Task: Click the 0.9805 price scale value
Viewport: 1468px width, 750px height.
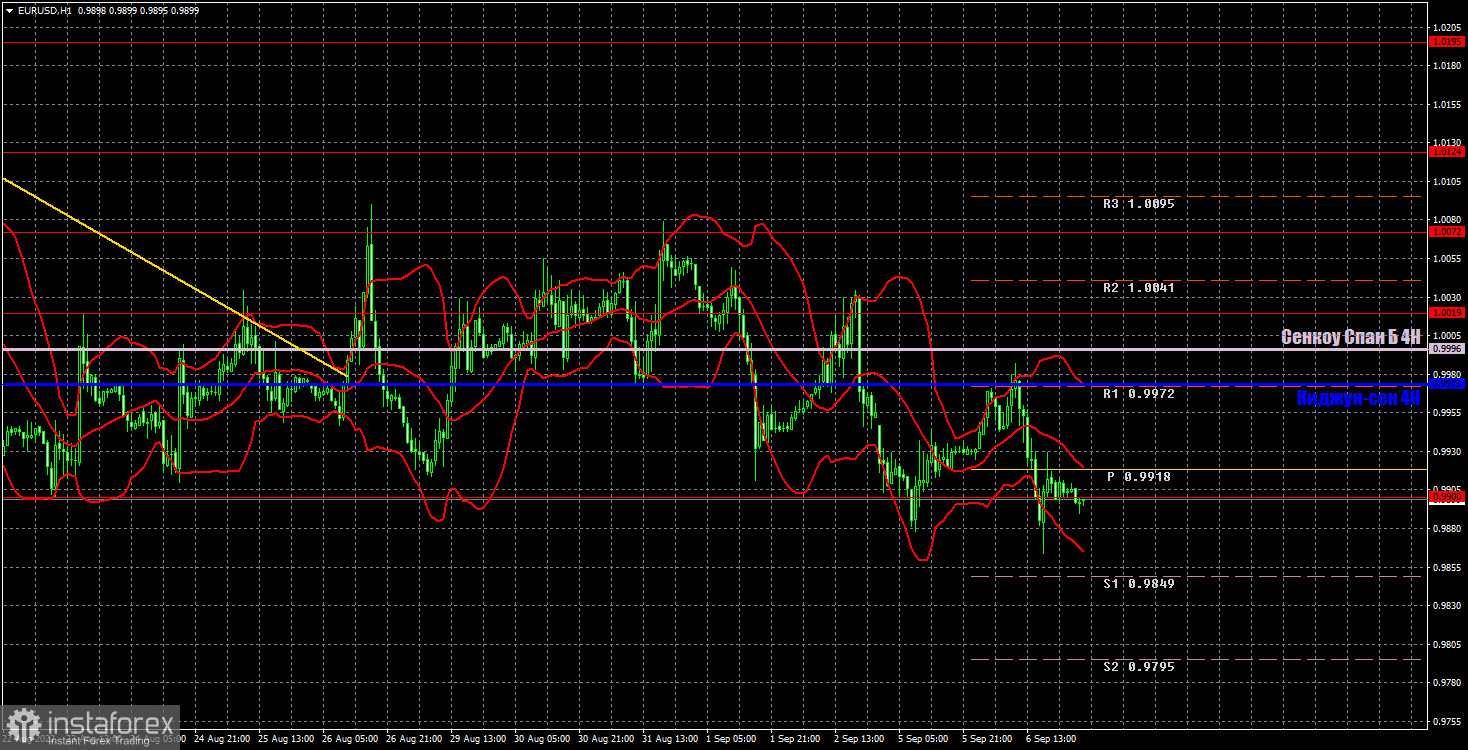Action: (x=1446, y=645)
